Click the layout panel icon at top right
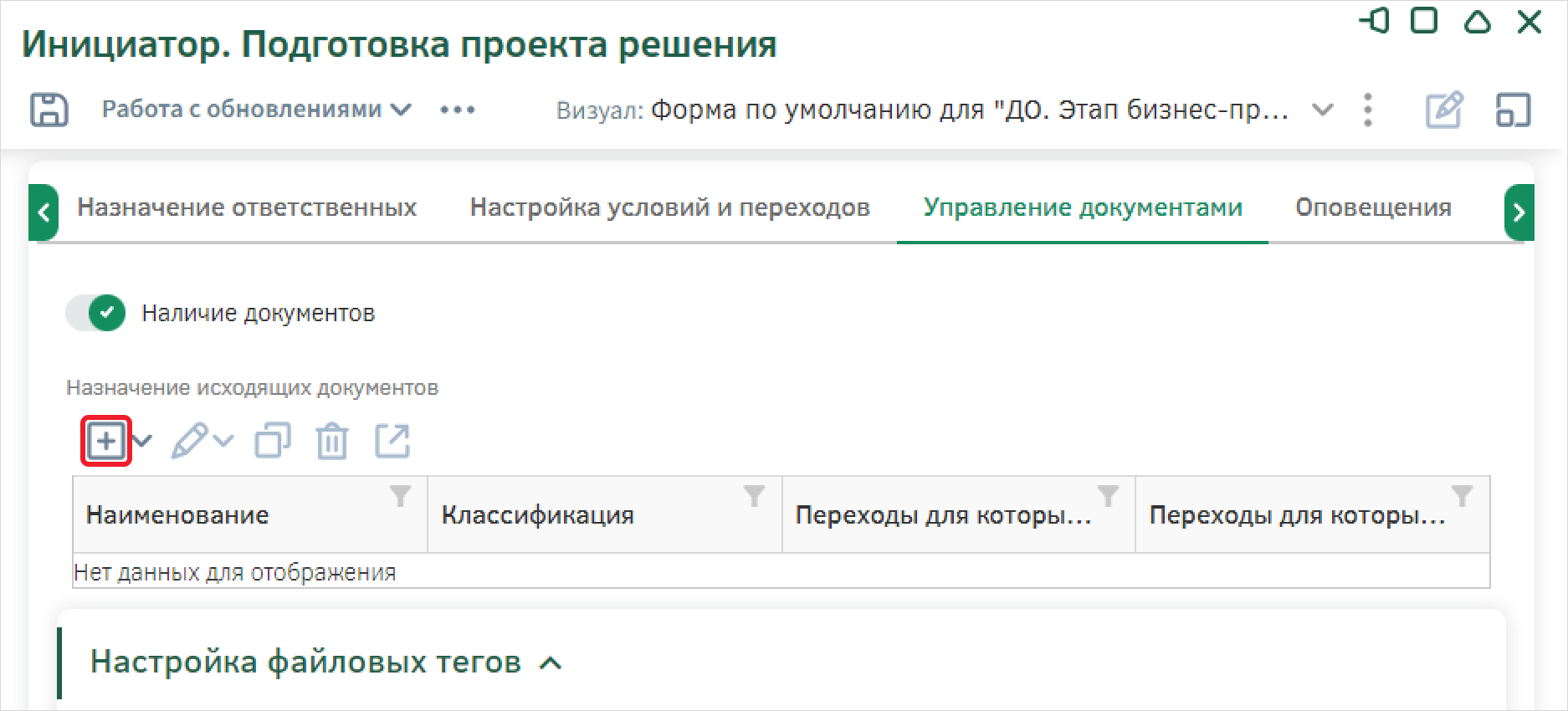 point(1513,110)
